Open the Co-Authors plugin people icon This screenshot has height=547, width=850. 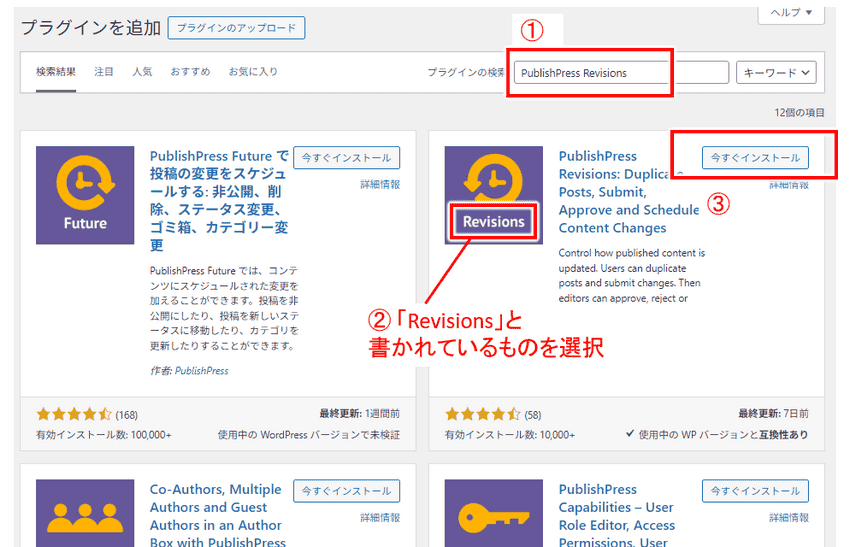[x=85, y=513]
